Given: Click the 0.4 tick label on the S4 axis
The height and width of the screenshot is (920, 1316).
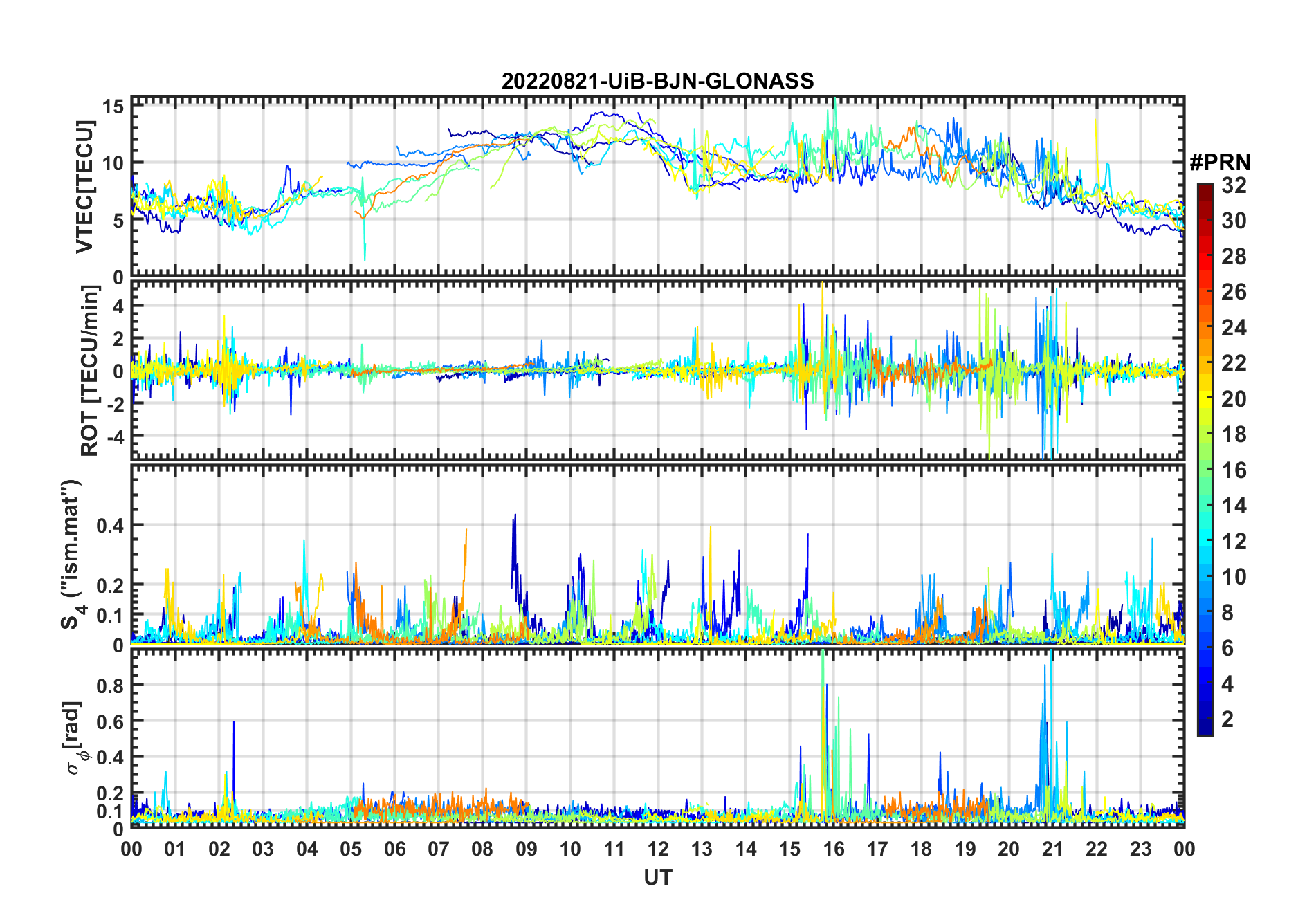Looking at the screenshot, I should pos(111,526).
